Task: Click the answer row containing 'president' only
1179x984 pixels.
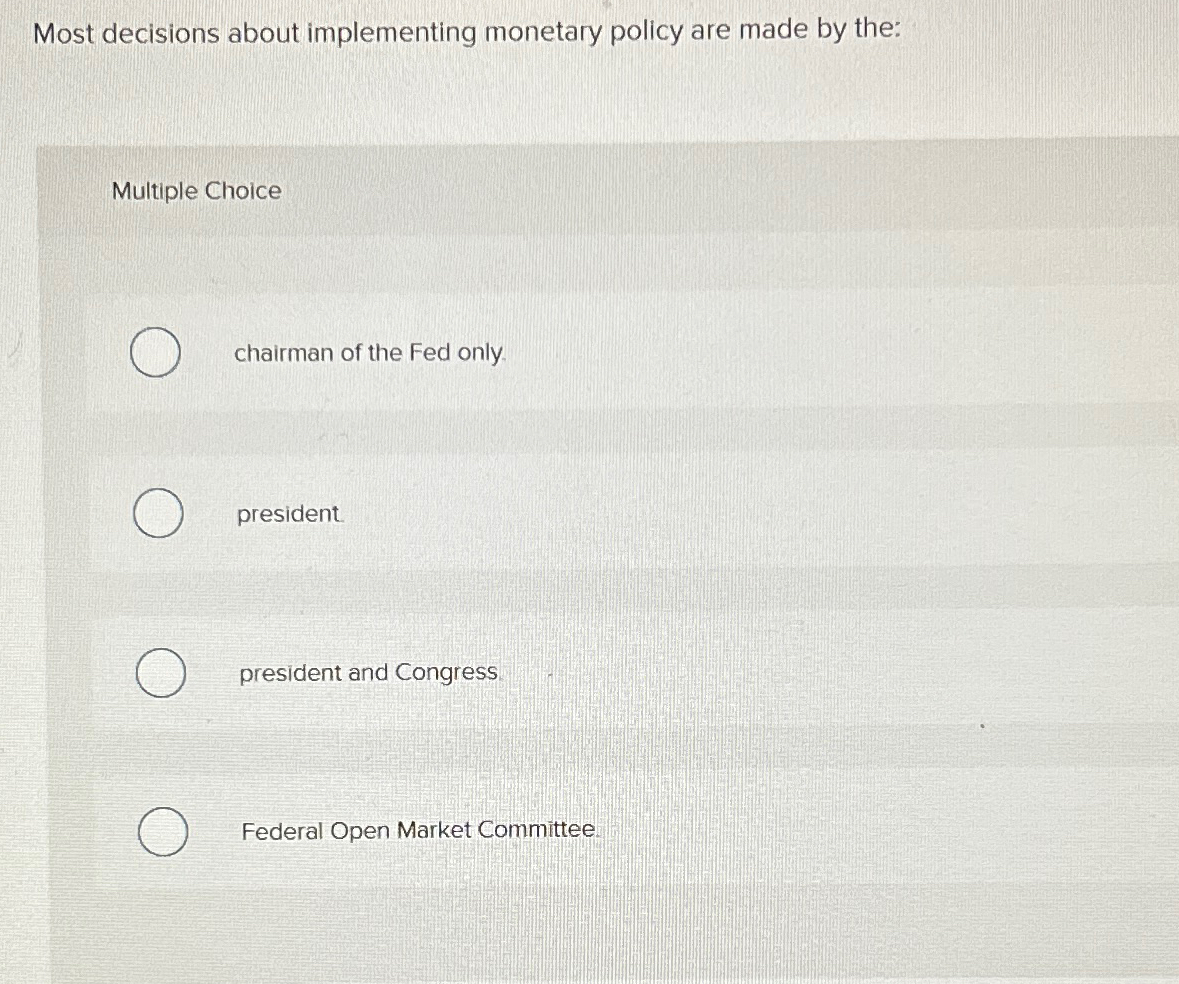Action: pos(288,513)
